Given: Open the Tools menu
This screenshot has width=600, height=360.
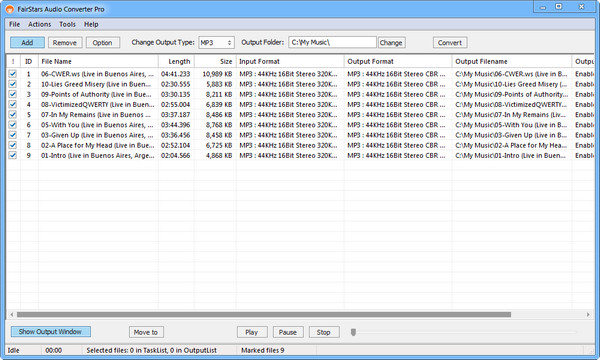Looking at the screenshot, I should (67, 24).
